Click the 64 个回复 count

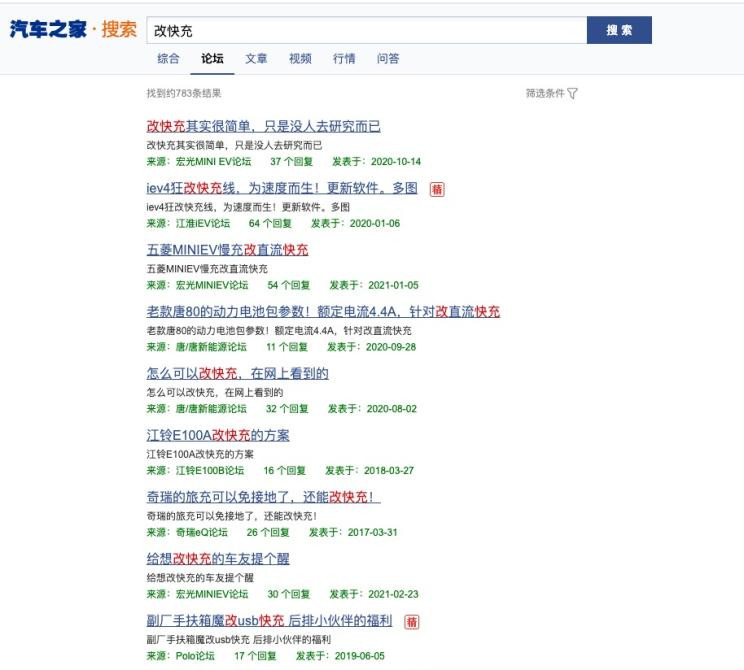pyautogui.click(x=270, y=223)
